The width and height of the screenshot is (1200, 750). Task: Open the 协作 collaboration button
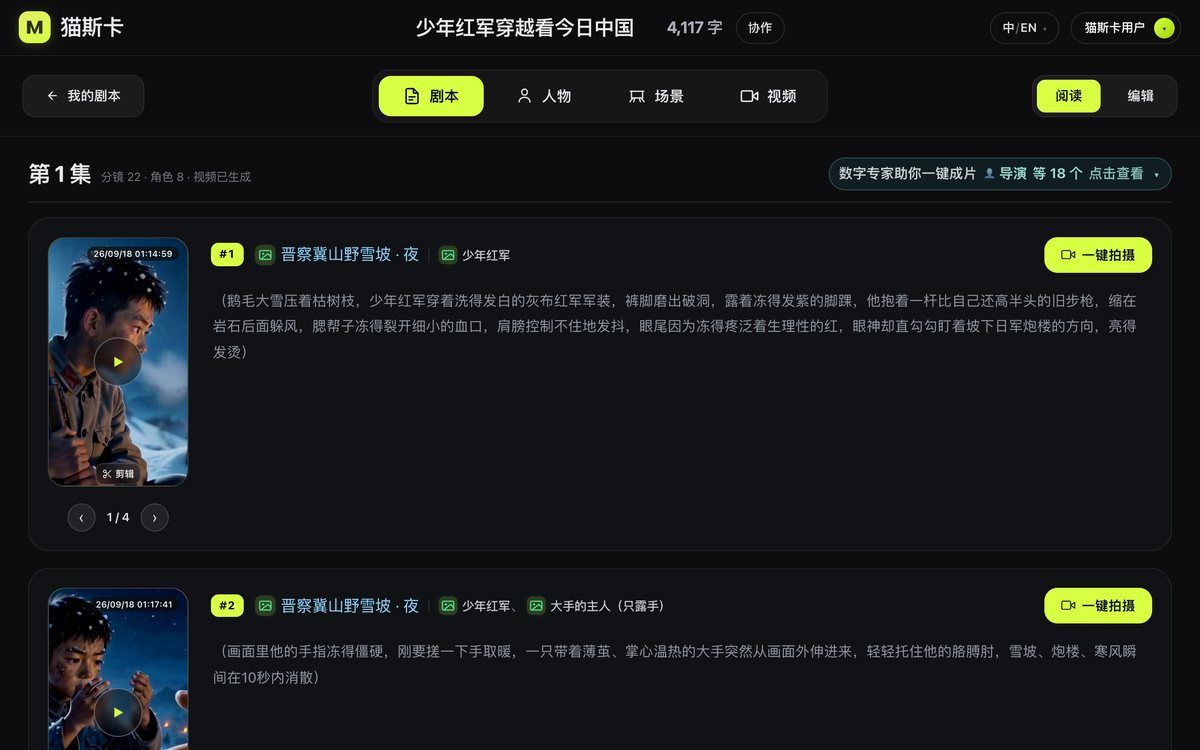(x=760, y=28)
